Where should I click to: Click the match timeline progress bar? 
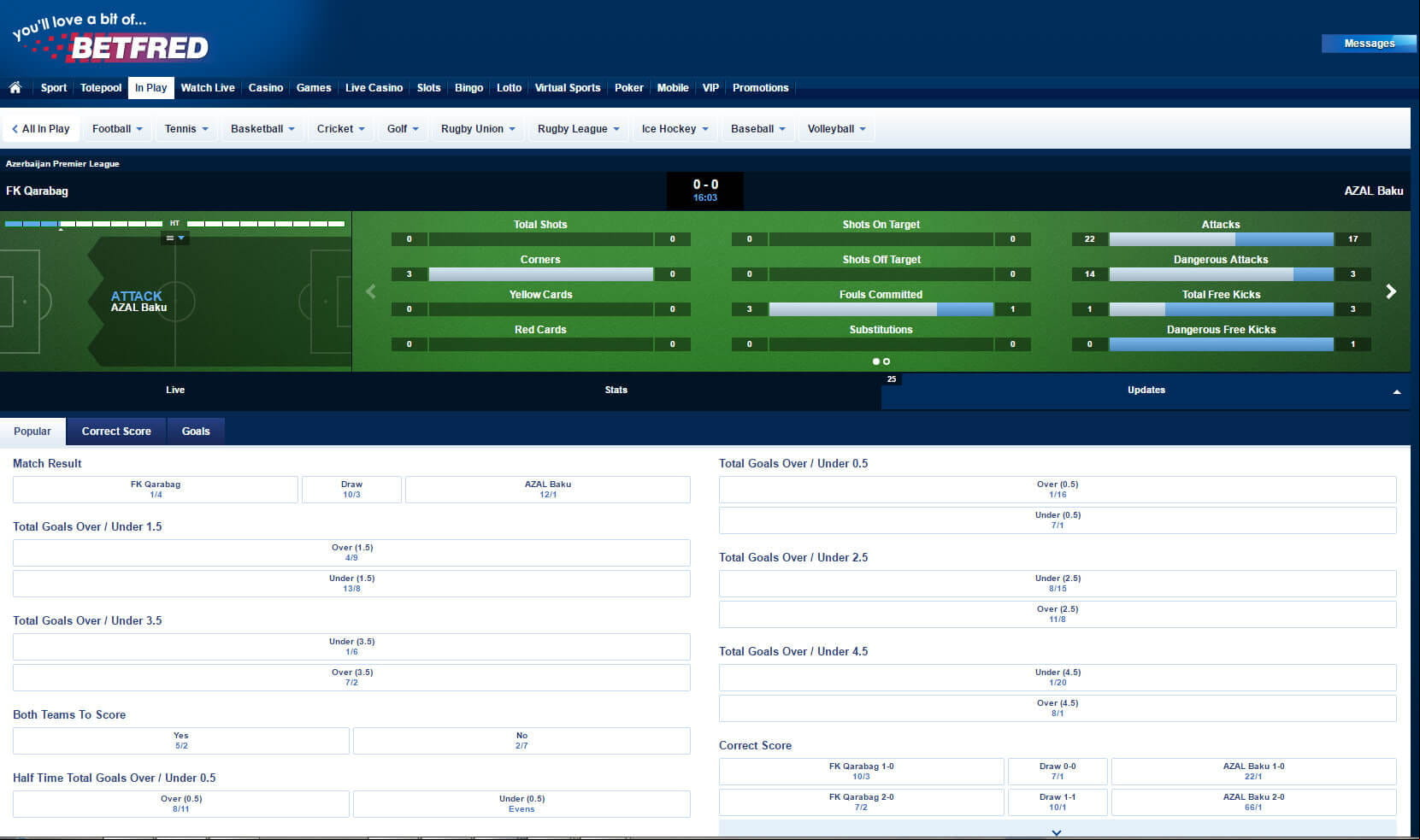click(x=175, y=224)
